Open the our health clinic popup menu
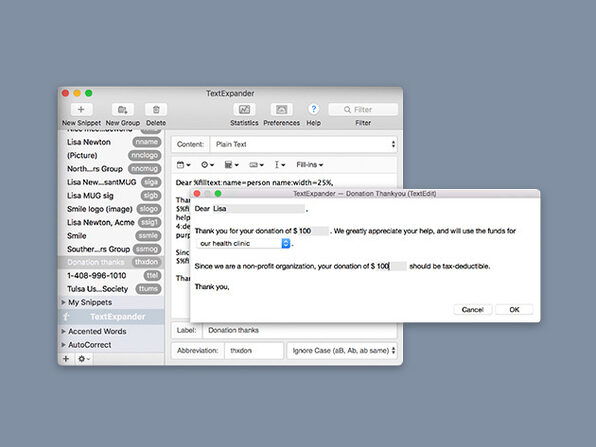Viewport: 596px width, 447px height. click(x=243, y=243)
